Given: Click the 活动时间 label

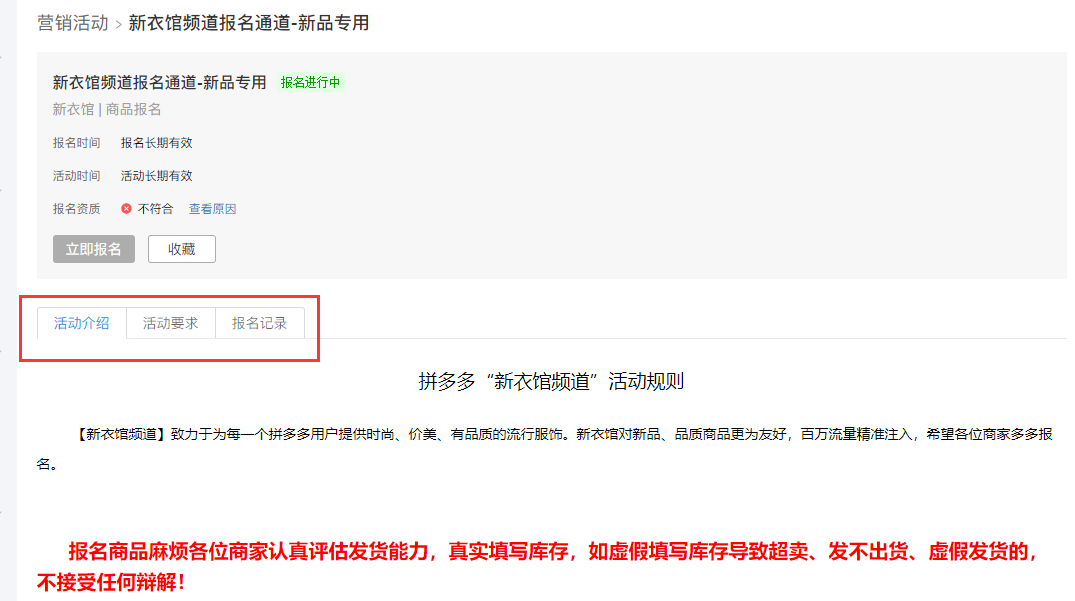Looking at the screenshot, I should [77, 175].
